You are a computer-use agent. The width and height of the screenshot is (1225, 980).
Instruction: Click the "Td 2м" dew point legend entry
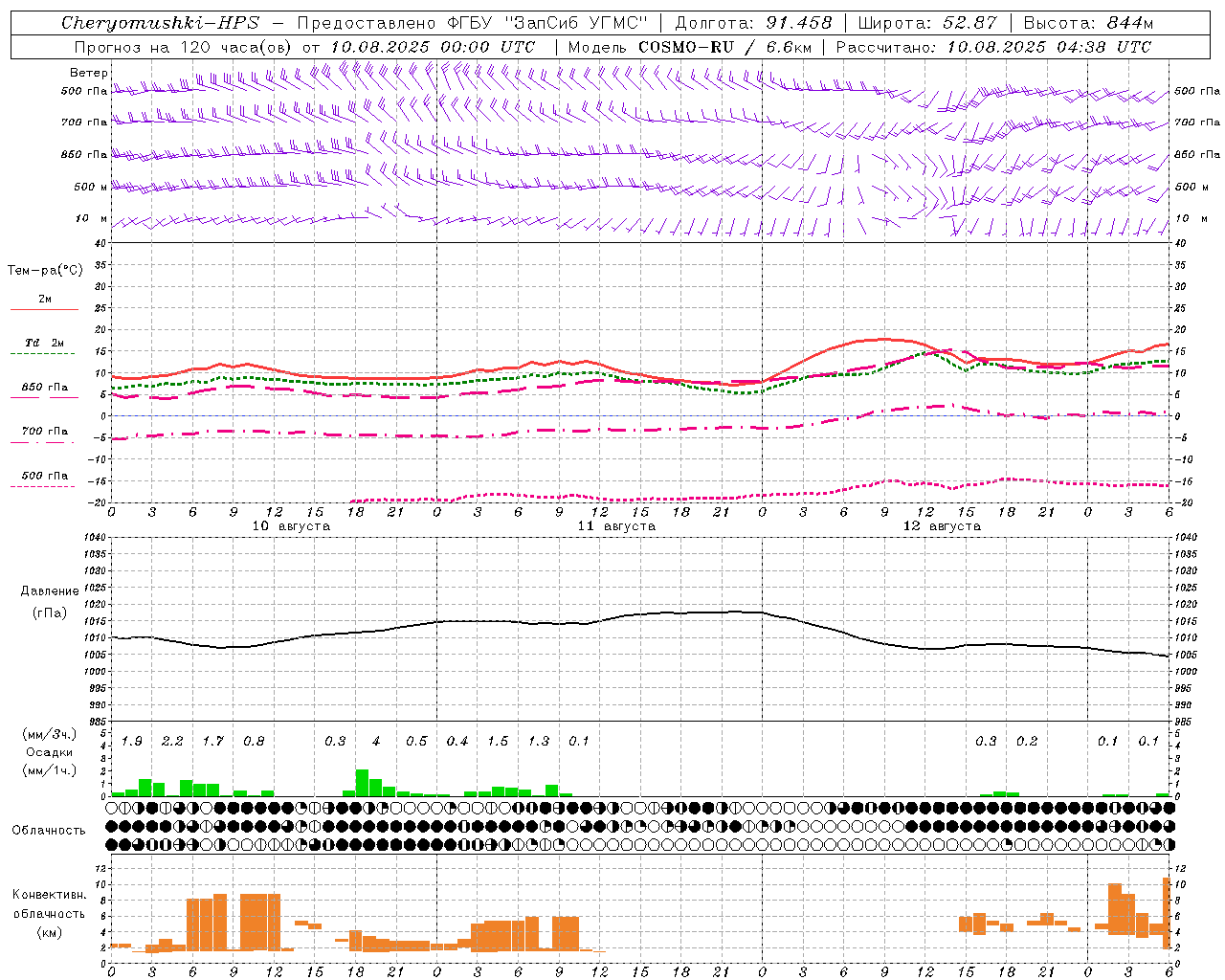45,343
